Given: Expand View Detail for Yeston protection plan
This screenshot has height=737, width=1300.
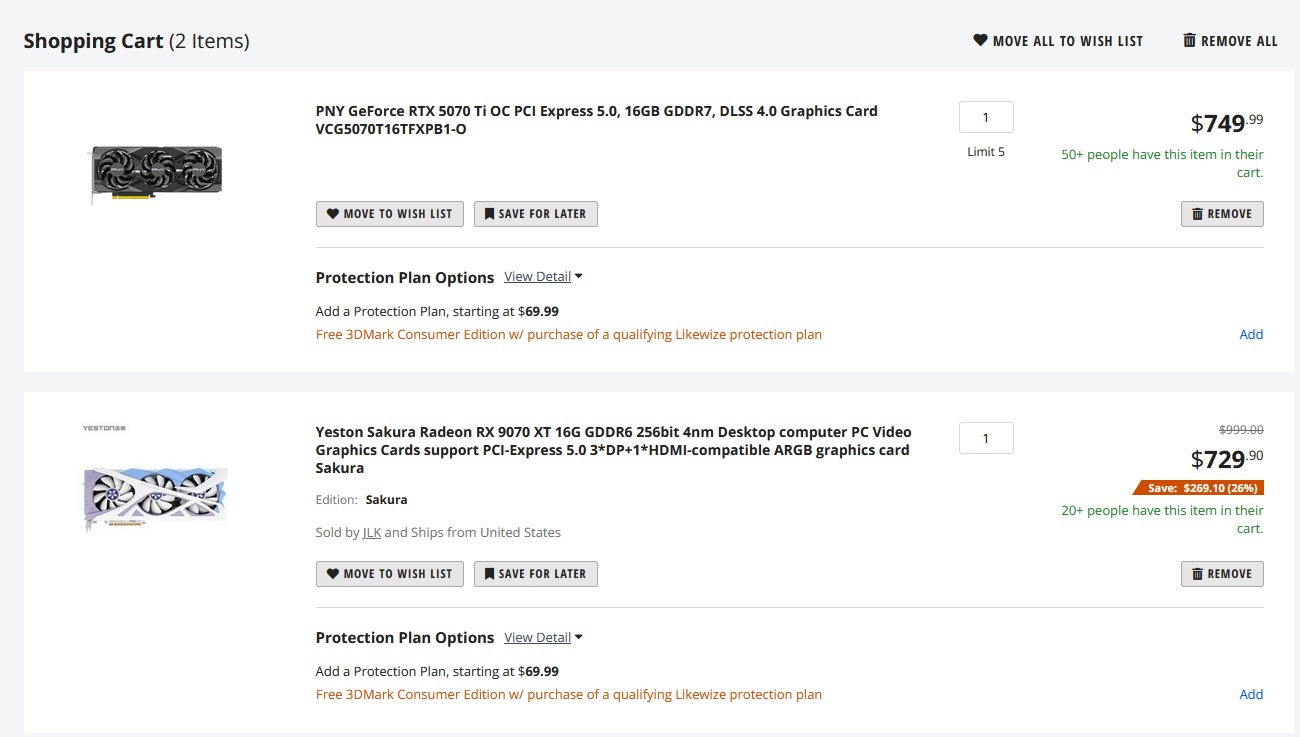Looking at the screenshot, I should pyautogui.click(x=543, y=638).
